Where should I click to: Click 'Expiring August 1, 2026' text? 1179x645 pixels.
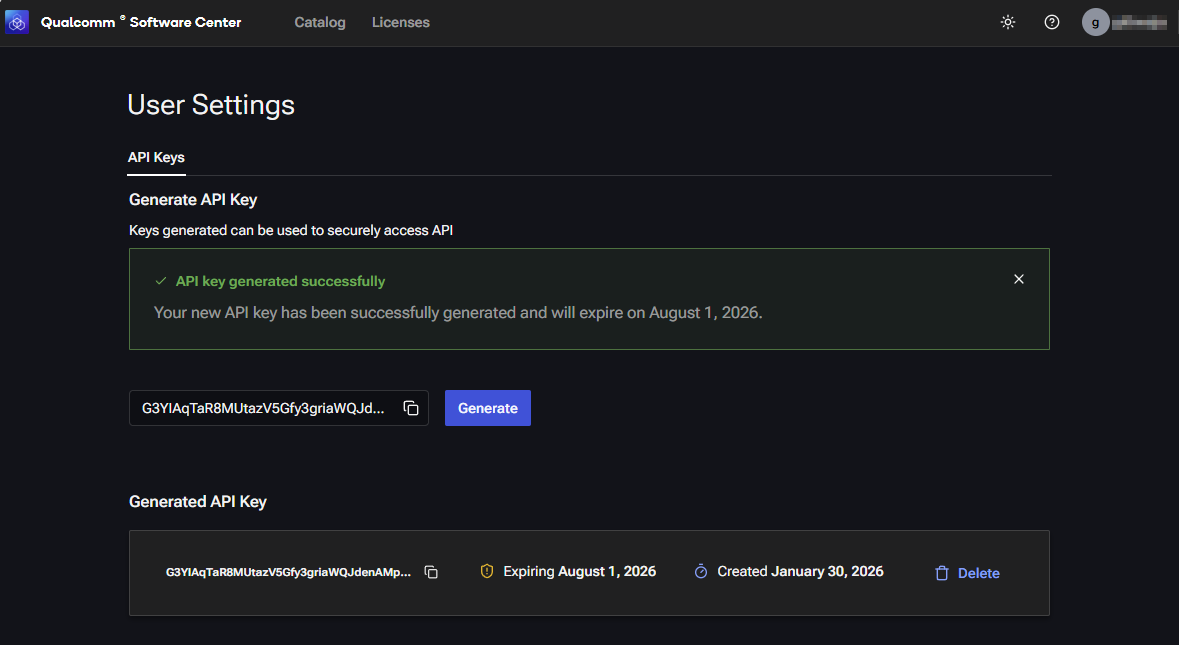pyautogui.click(x=579, y=571)
